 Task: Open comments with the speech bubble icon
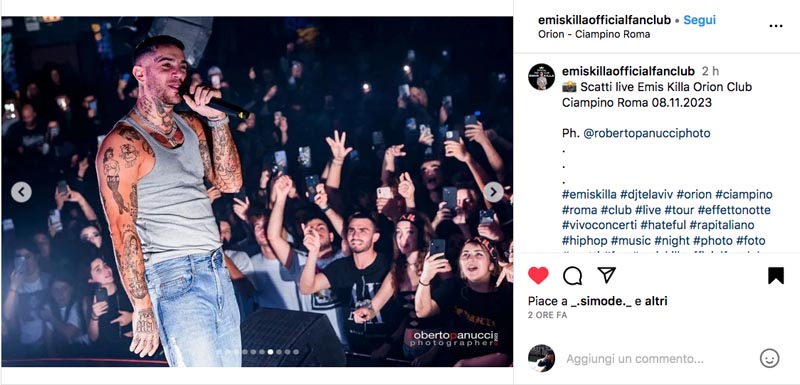click(572, 276)
